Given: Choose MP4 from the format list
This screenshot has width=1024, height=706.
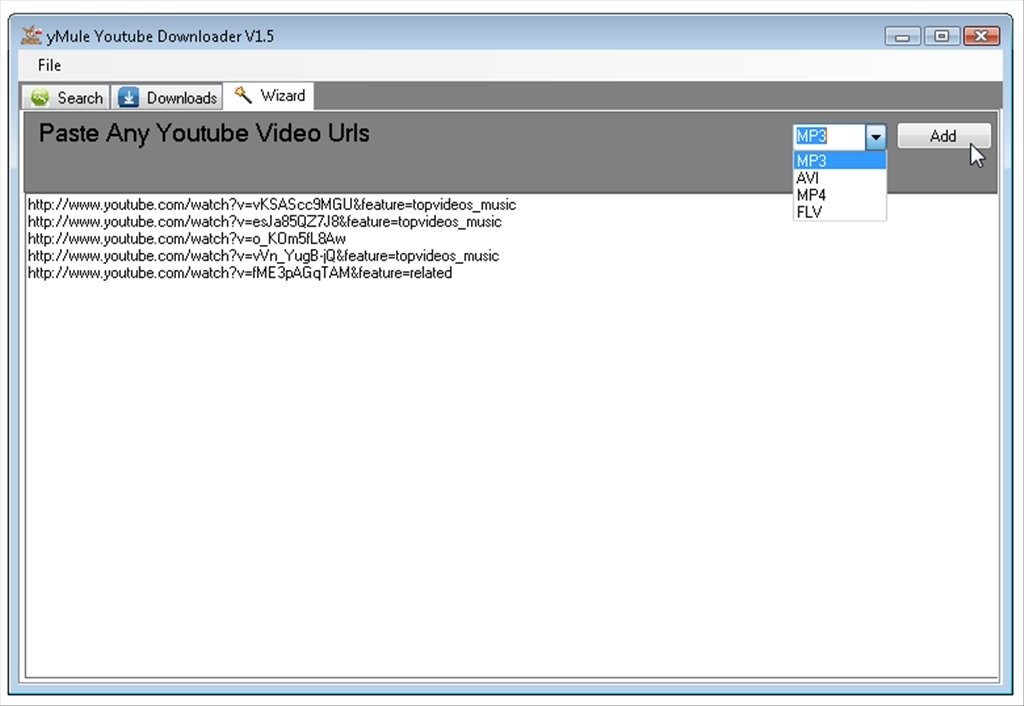Looking at the screenshot, I should click(839, 195).
